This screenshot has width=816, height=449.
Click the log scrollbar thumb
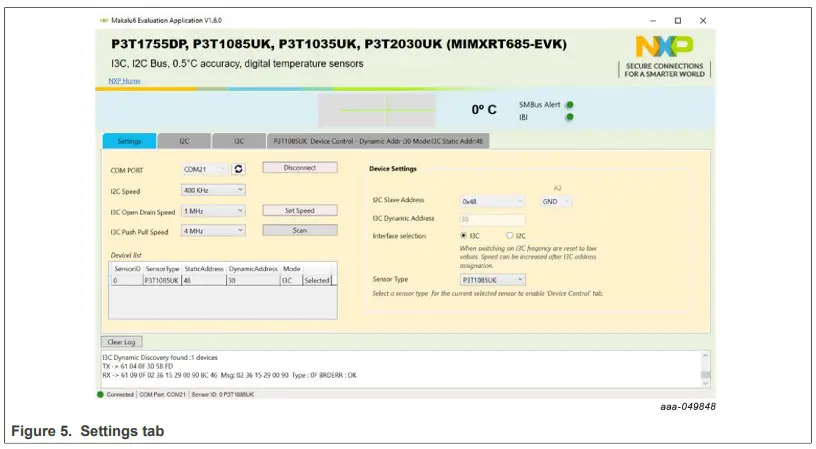coord(705,375)
